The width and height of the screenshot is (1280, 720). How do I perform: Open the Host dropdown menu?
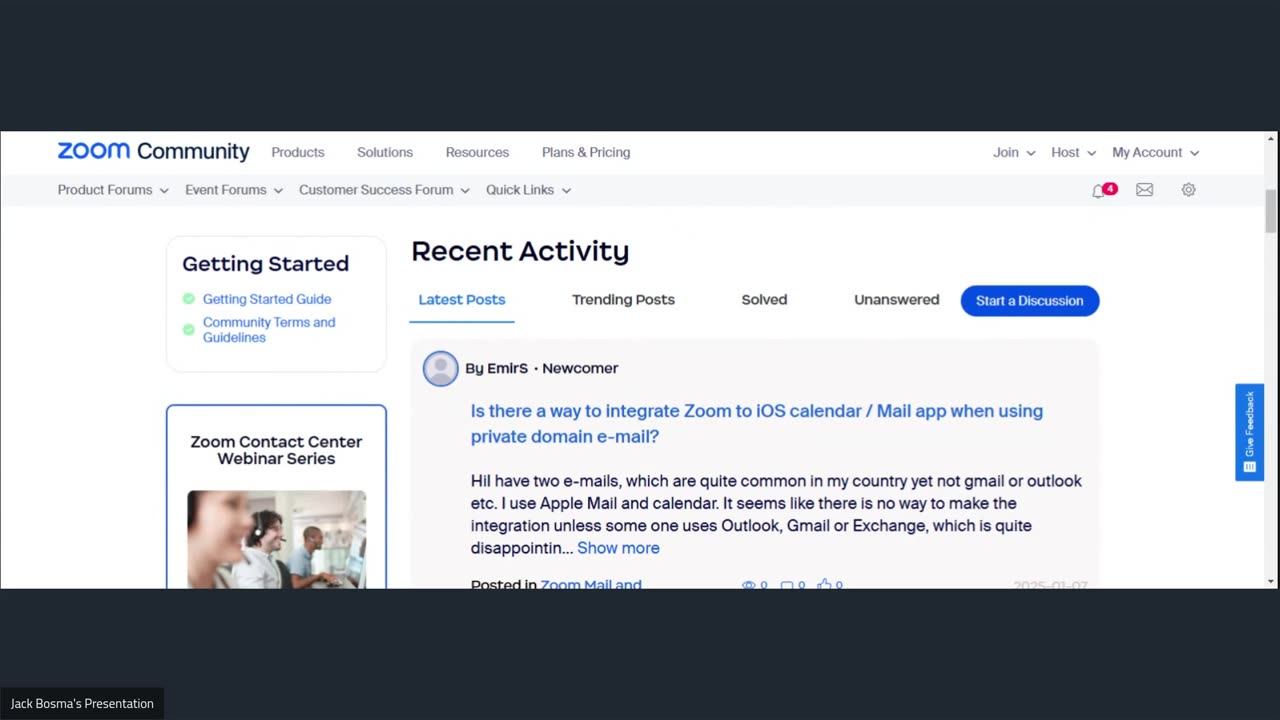[1073, 153]
